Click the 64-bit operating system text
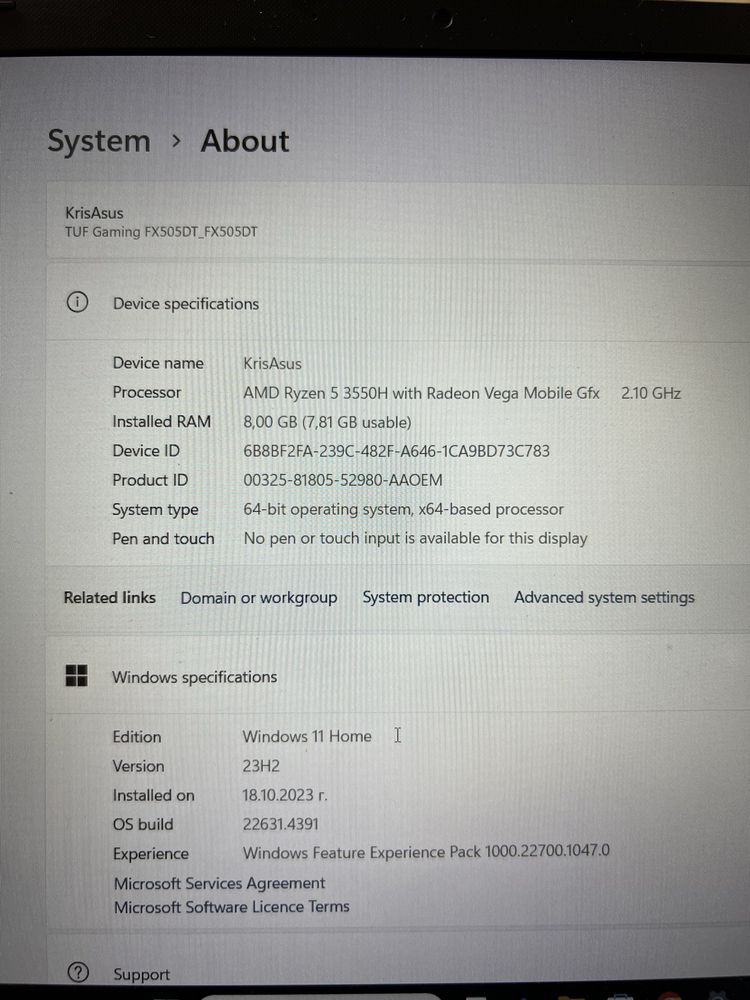The width and height of the screenshot is (750, 1000). tap(403, 509)
